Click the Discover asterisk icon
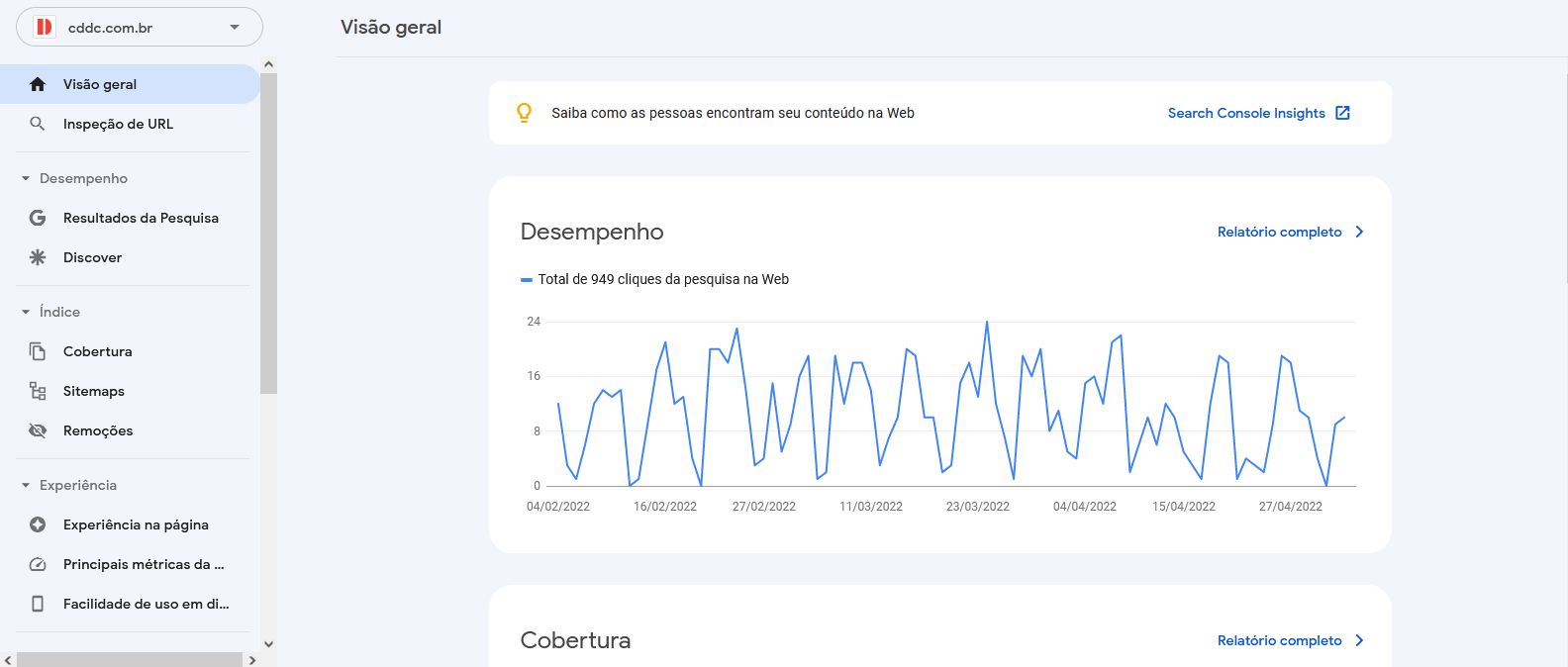Image resolution: width=1568 pixels, height=667 pixels. [38, 257]
